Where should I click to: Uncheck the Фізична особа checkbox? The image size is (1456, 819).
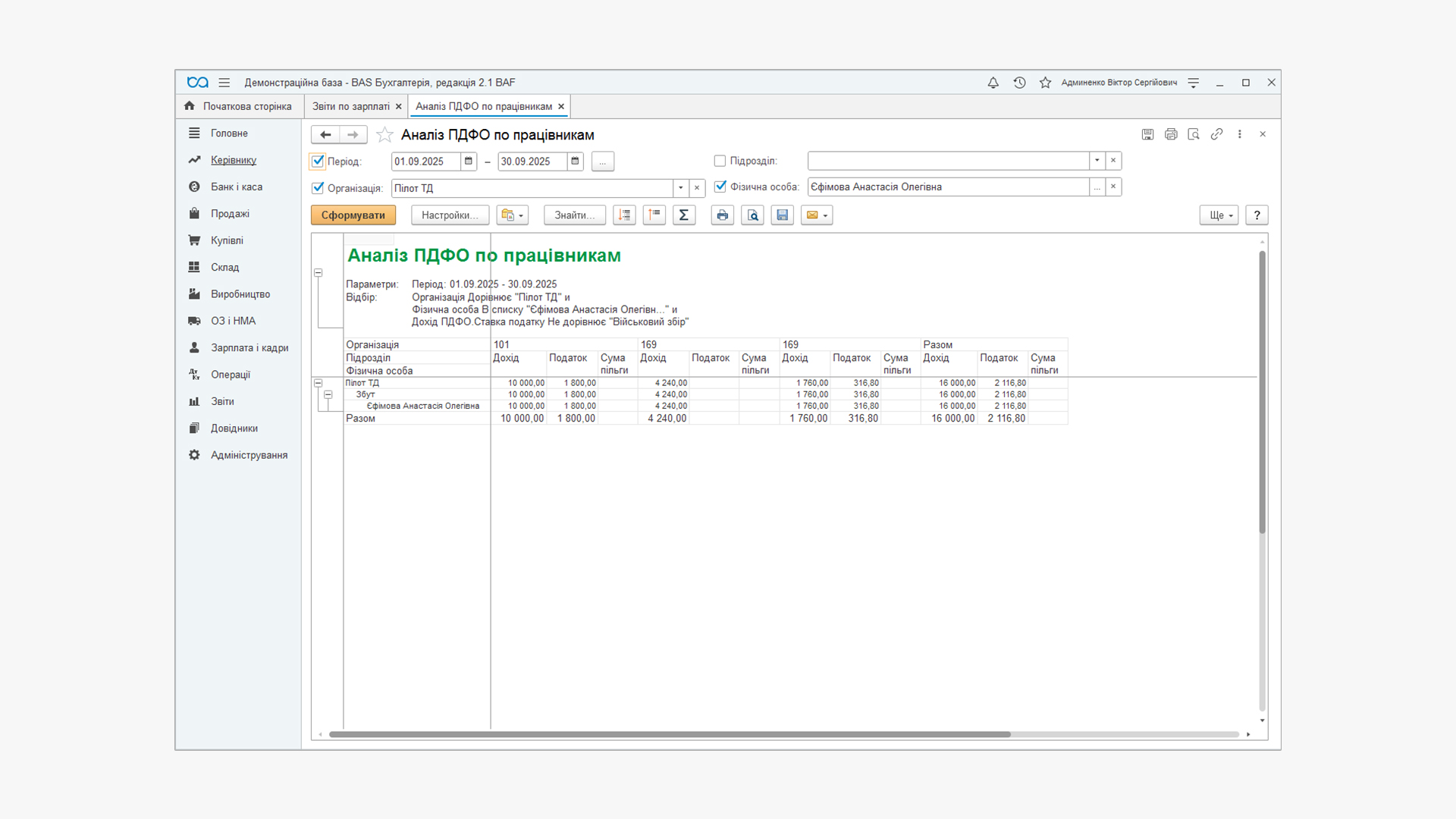[720, 187]
